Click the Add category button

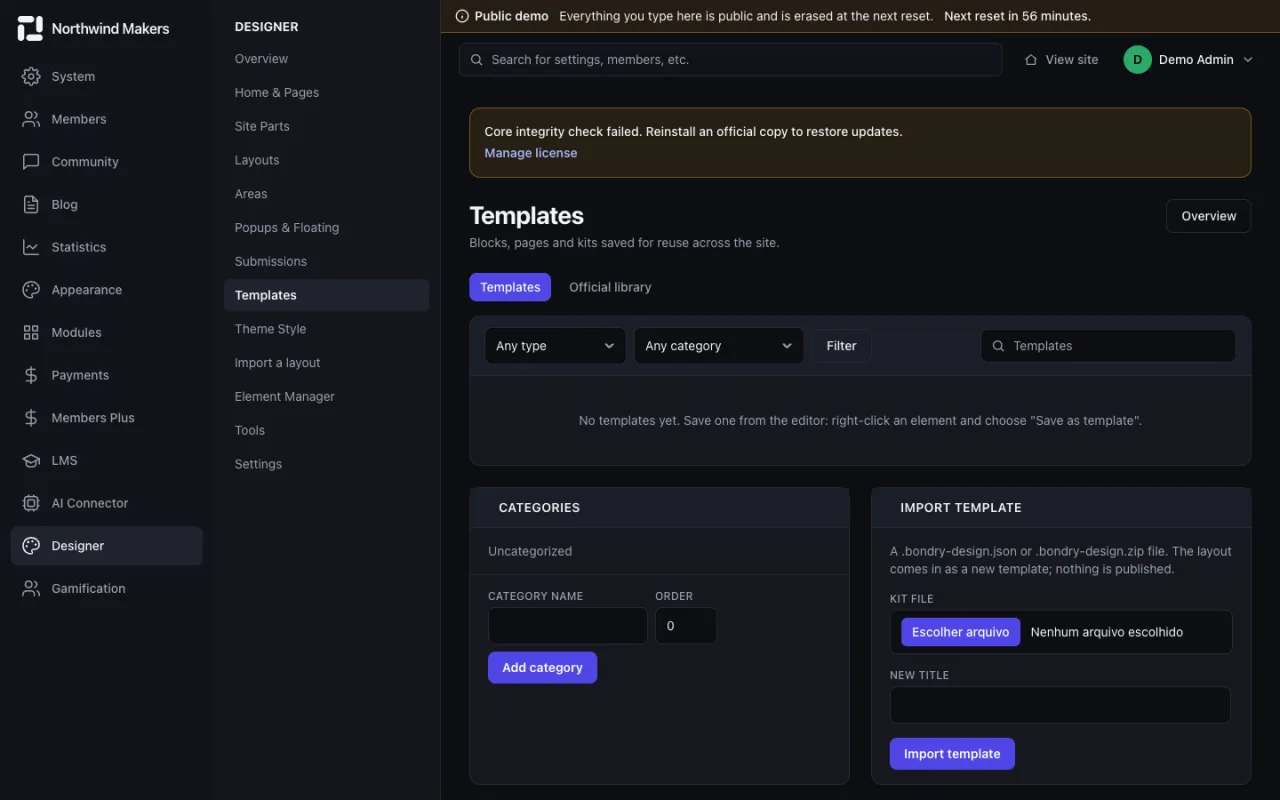click(x=542, y=668)
